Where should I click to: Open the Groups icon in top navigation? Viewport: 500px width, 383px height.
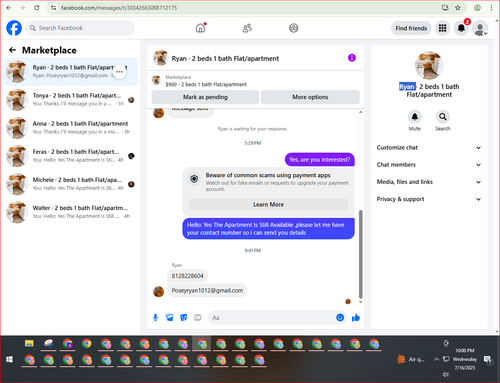(x=294, y=28)
